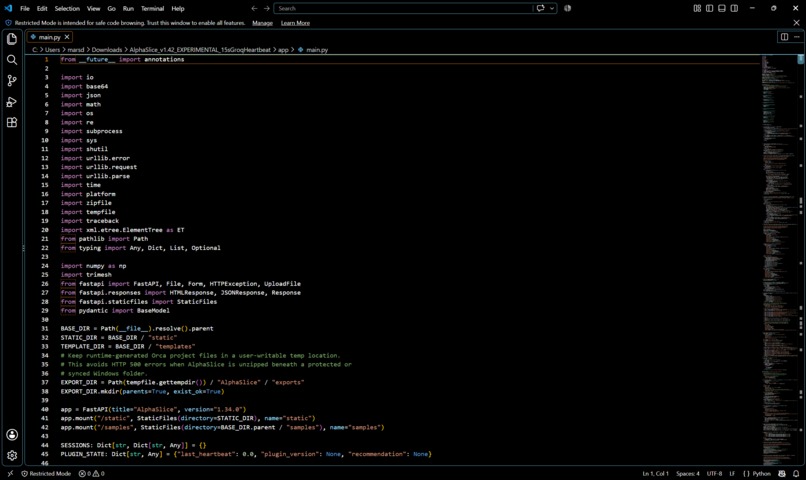Image resolution: width=806 pixels, height=480 pixels.
Task: Open the 'marsd' breadcrumb dropdown
Action: point(76,50)
